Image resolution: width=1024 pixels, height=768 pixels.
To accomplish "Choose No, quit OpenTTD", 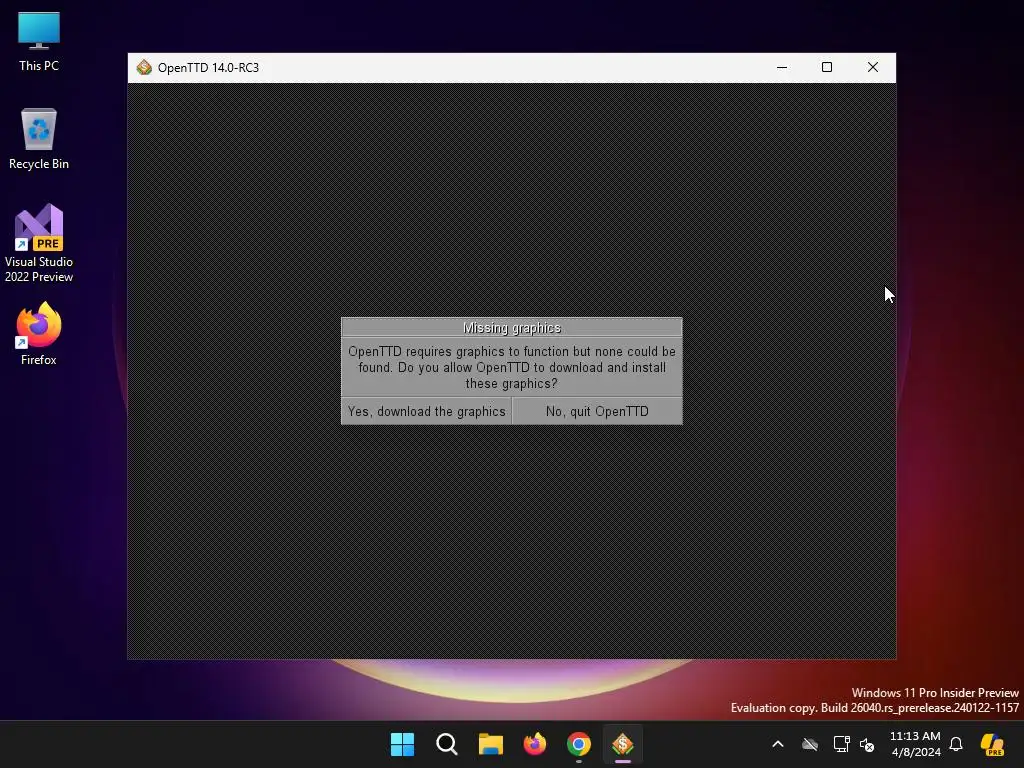I will tap(597, 411).
